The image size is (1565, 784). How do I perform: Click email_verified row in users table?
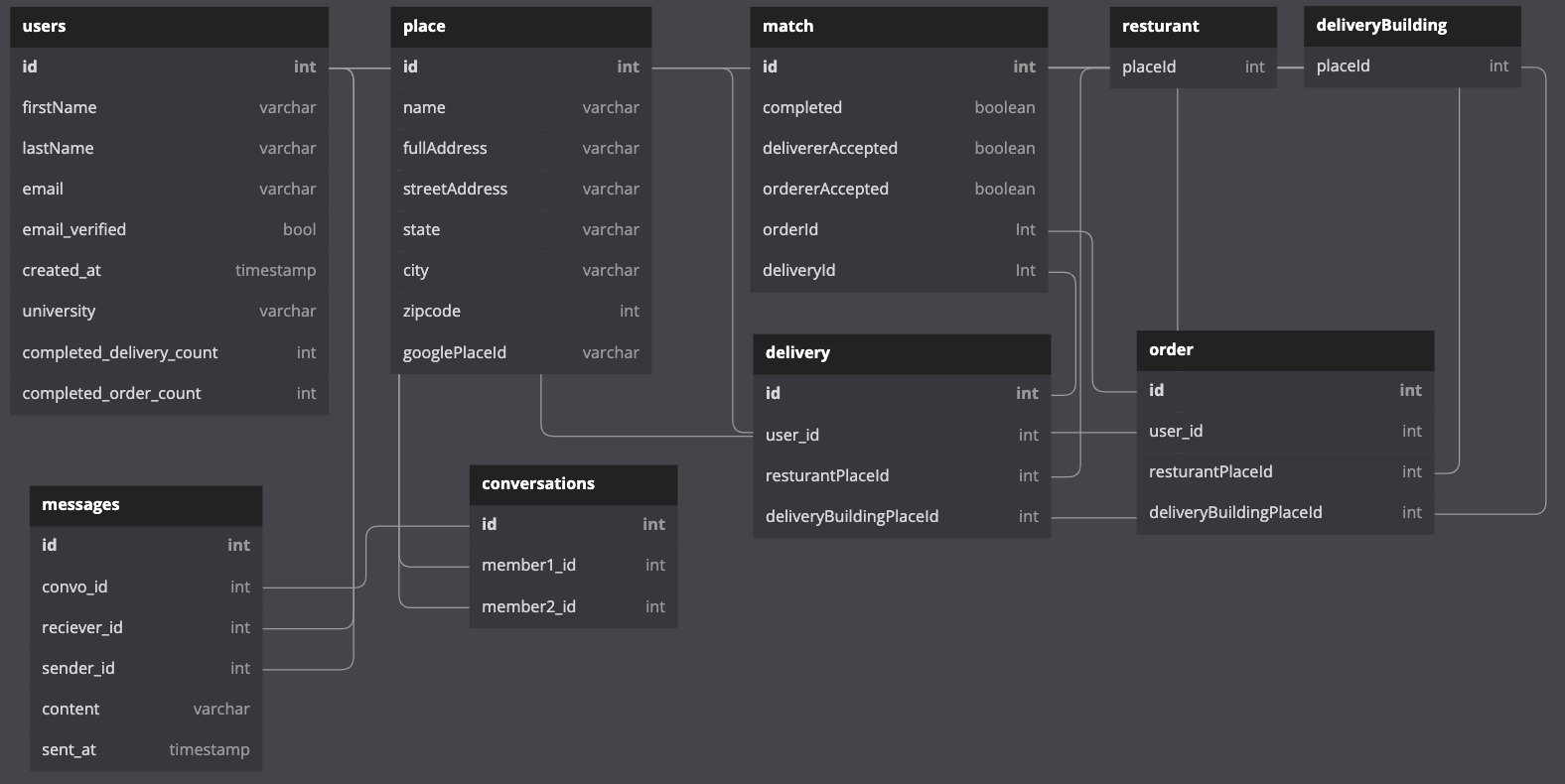click(169, 229)
